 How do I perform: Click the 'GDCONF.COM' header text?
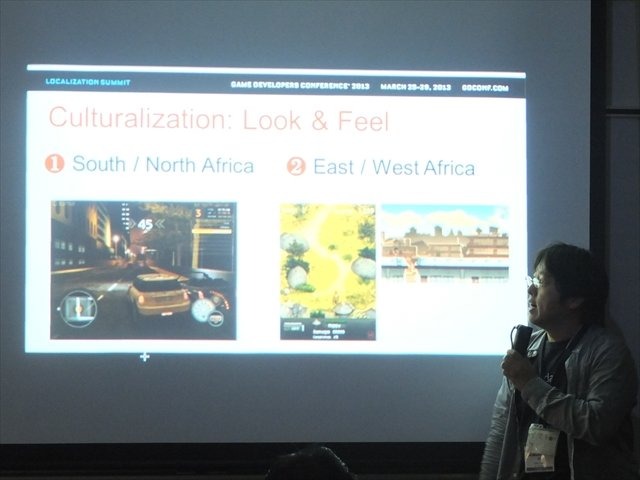(485, 88)
